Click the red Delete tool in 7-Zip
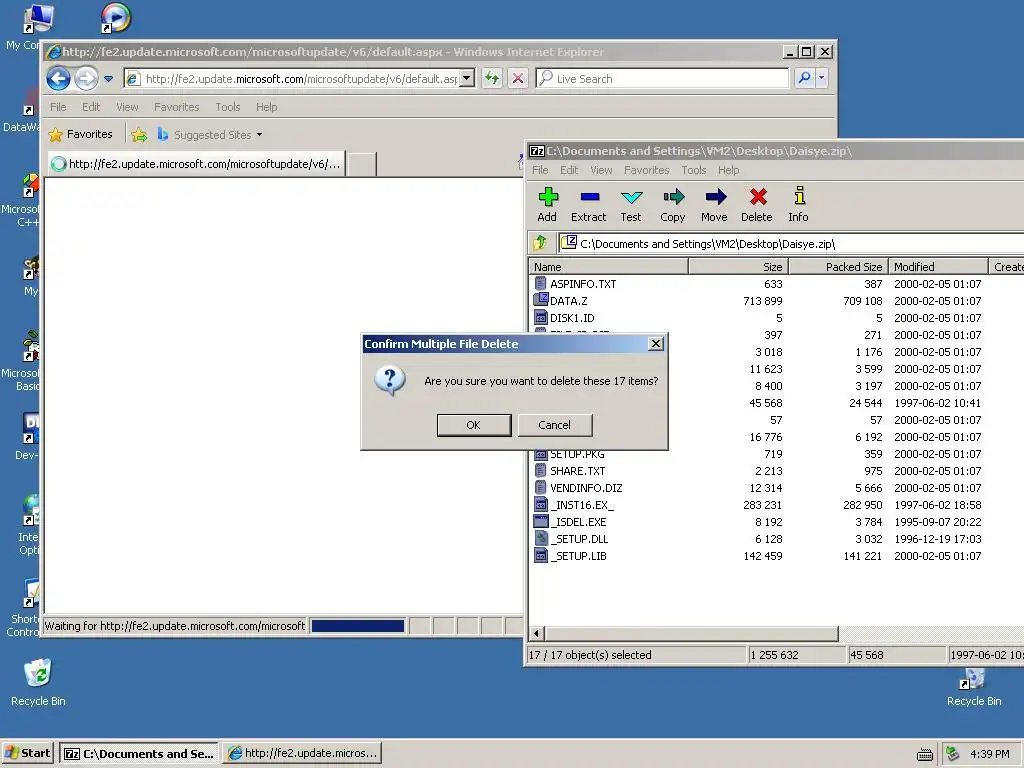The image size is (1024, 768). pyautogui.click(x=757, y=204)
